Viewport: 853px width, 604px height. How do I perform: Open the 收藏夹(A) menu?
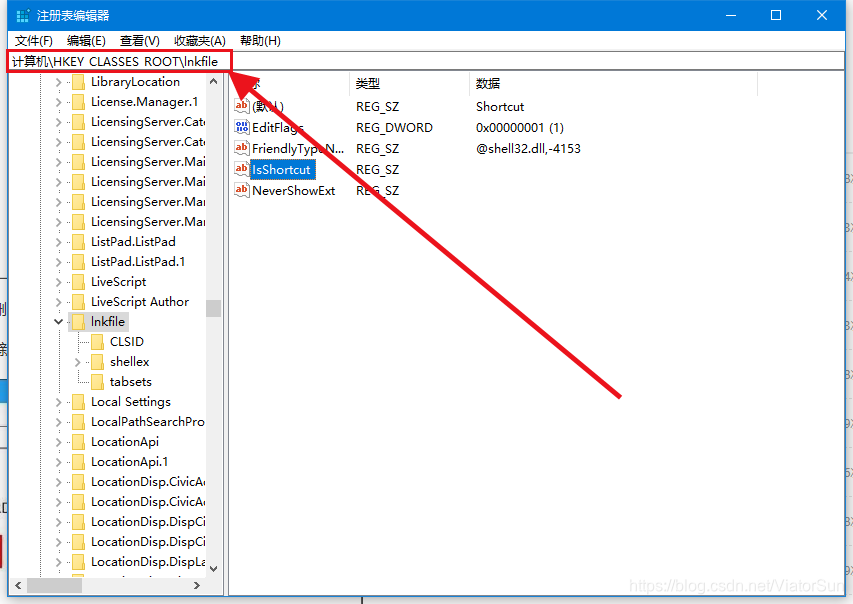[x=200, y=41]
